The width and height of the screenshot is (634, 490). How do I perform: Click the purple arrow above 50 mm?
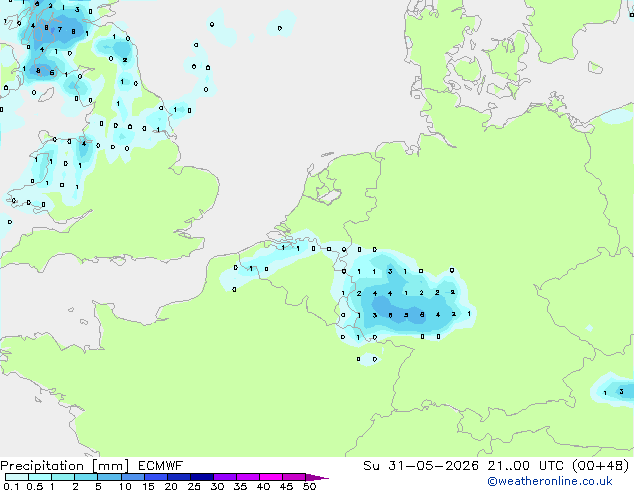point(317,477)
